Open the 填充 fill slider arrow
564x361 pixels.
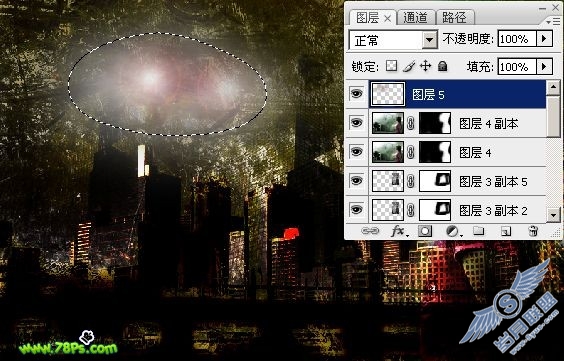545,67
